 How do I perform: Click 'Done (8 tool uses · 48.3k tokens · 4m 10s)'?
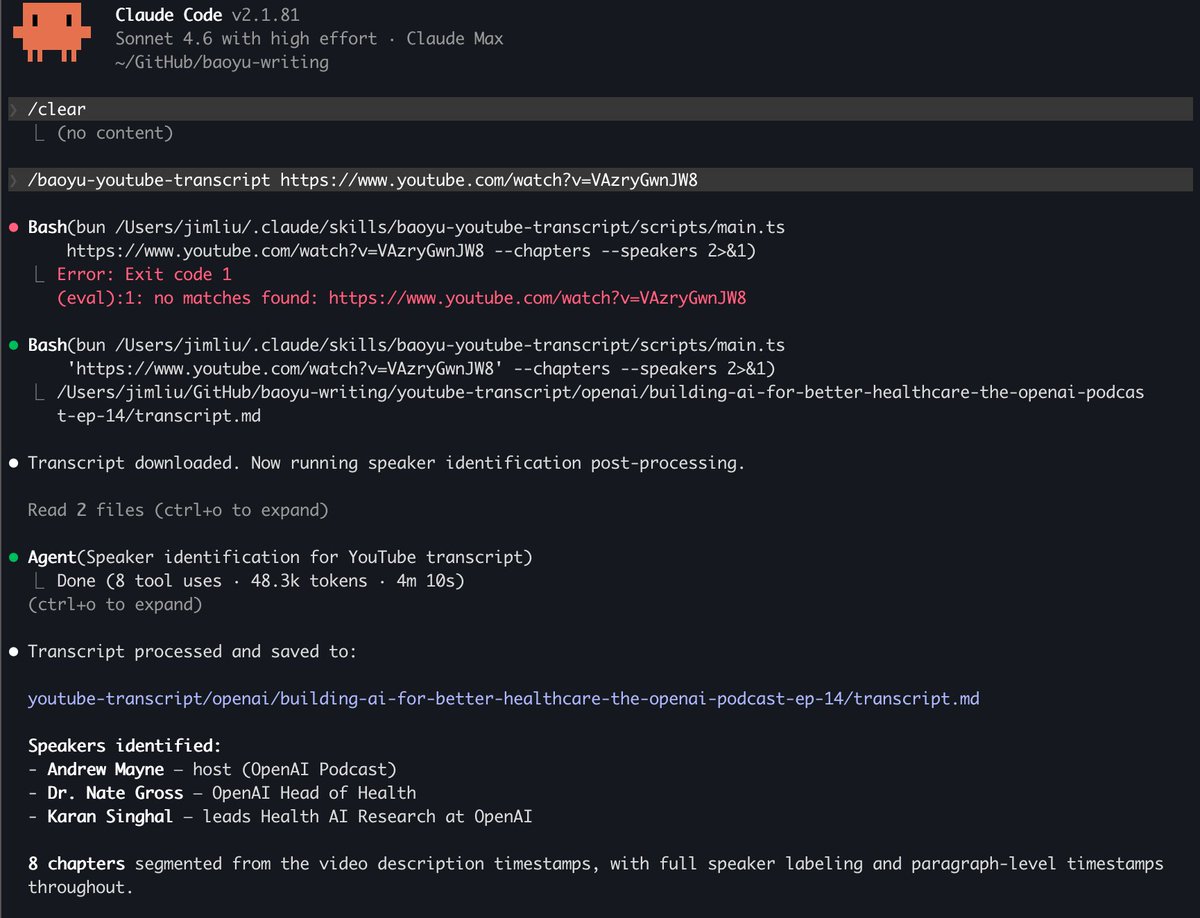click(260, 581)
